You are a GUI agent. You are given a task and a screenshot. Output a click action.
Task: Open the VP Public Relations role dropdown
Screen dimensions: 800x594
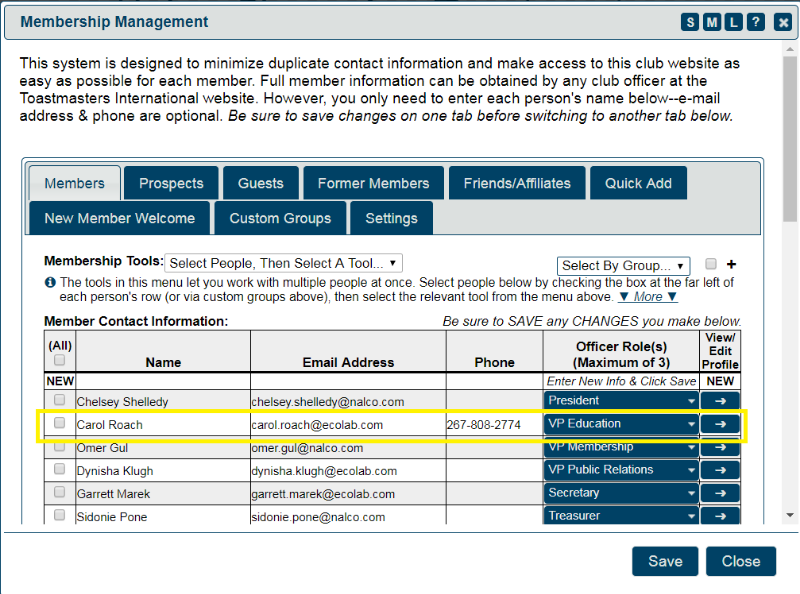tap(621, 469)
